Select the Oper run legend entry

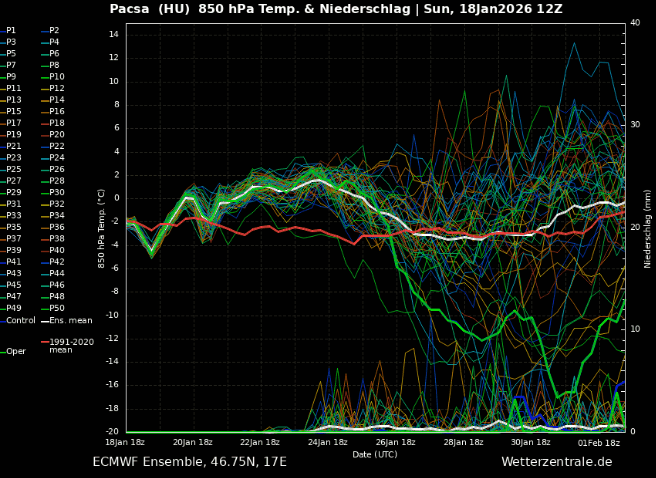[x=15, y=351]
